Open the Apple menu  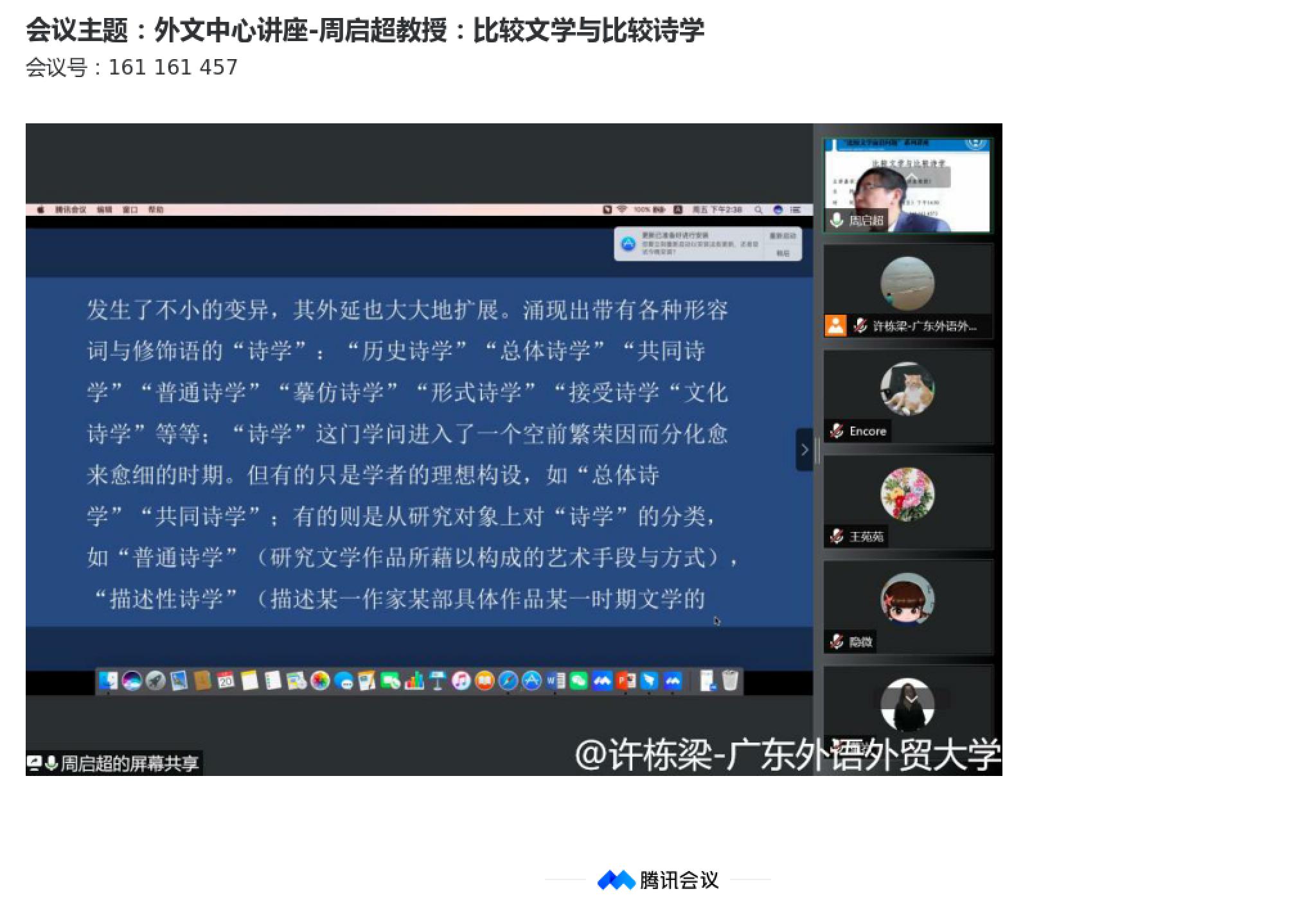(x=40, y=210)
